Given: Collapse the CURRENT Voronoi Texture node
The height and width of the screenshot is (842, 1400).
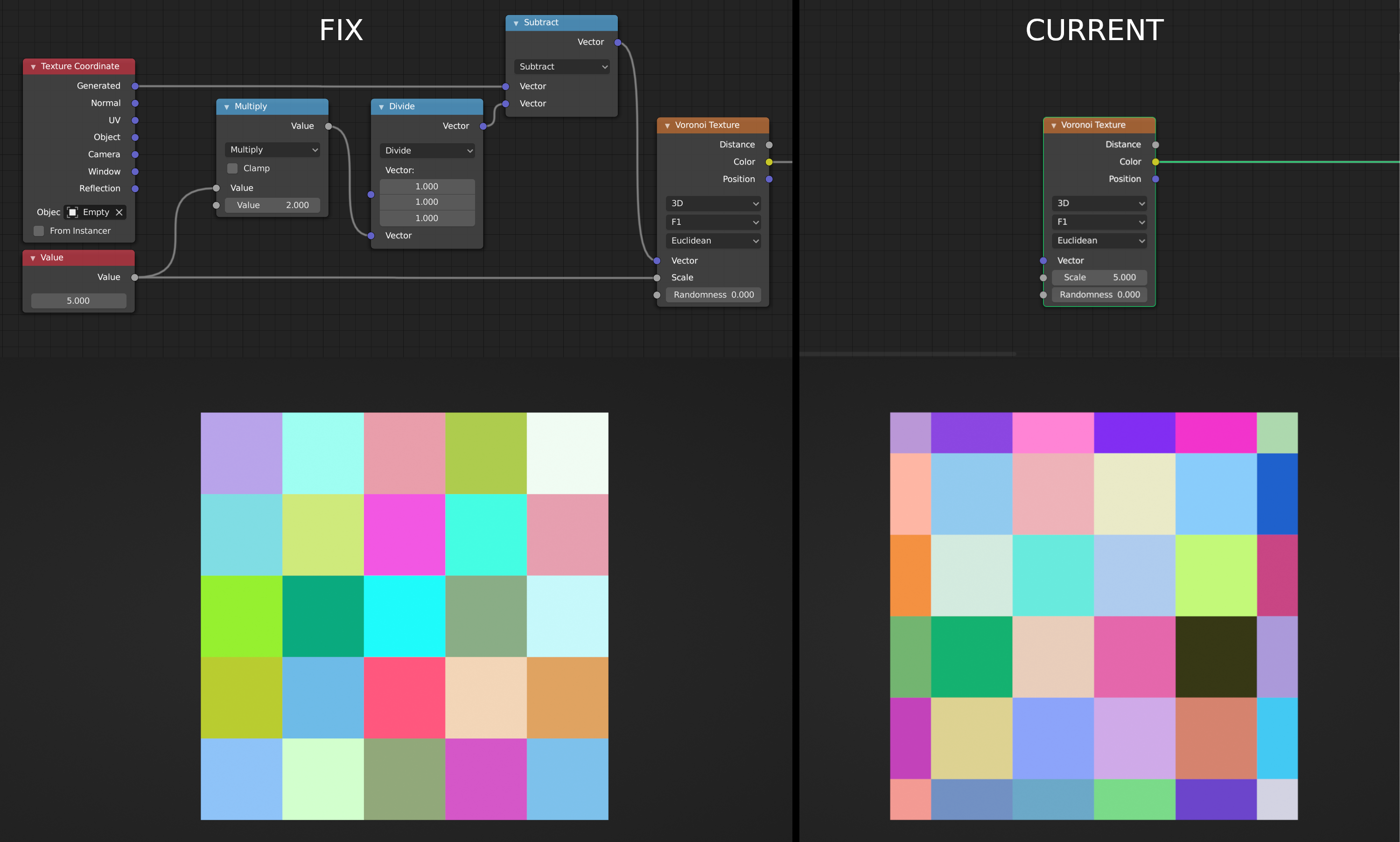Looking at the screenshot, I should (1053, 125).
